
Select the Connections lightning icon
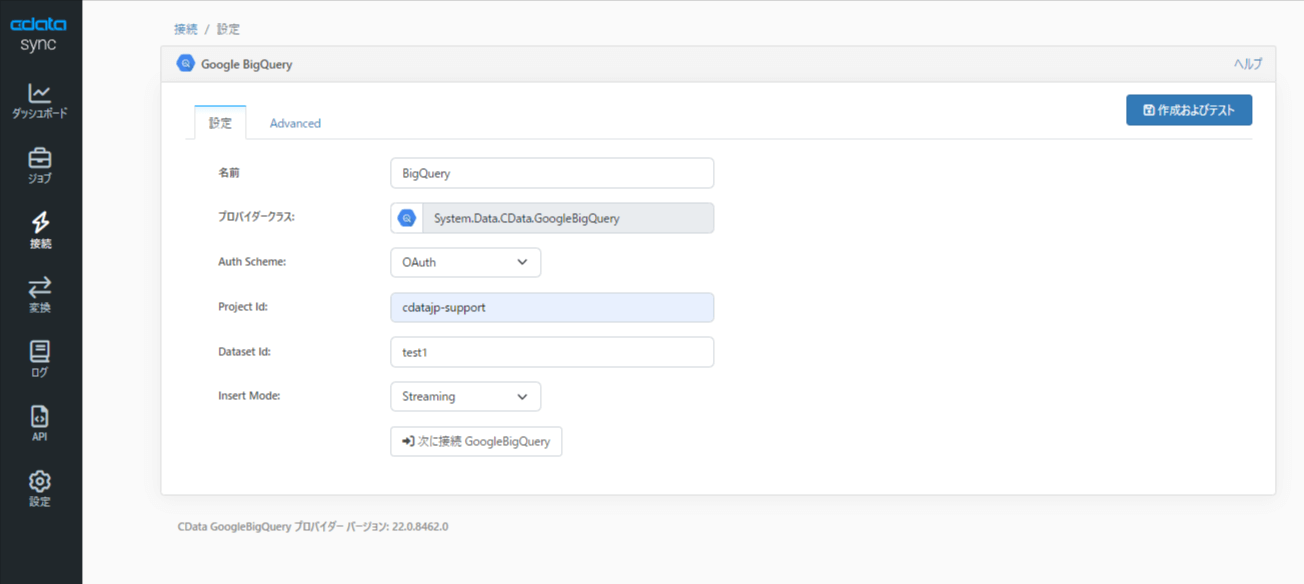40,223
